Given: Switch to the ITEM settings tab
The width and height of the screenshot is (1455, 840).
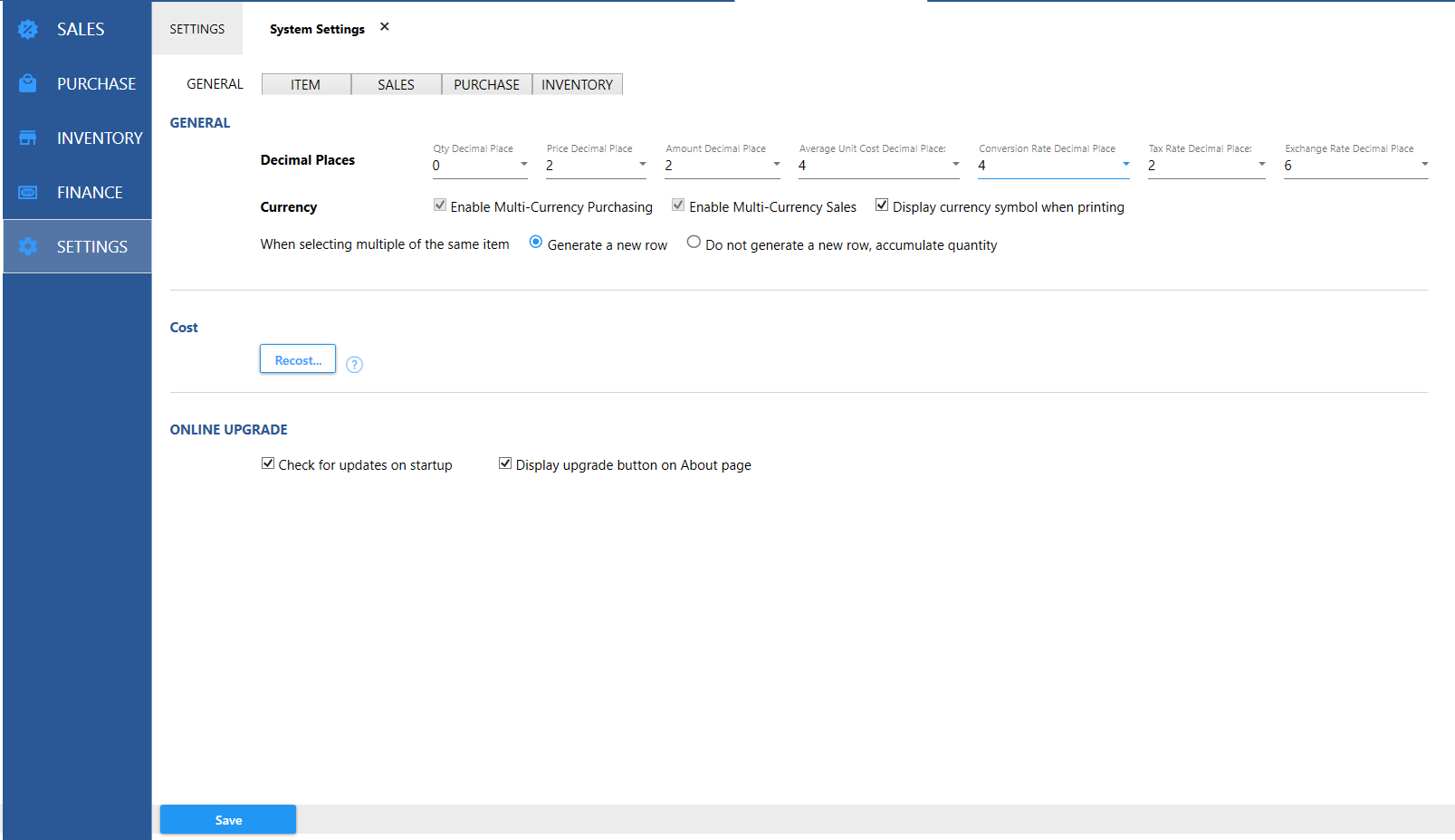Looking at the screenshot, I should (306, 84).
